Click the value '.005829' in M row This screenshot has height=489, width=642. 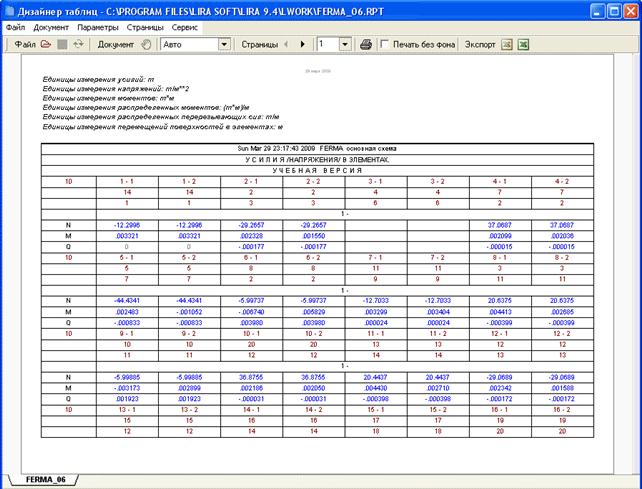pos(313,312)
